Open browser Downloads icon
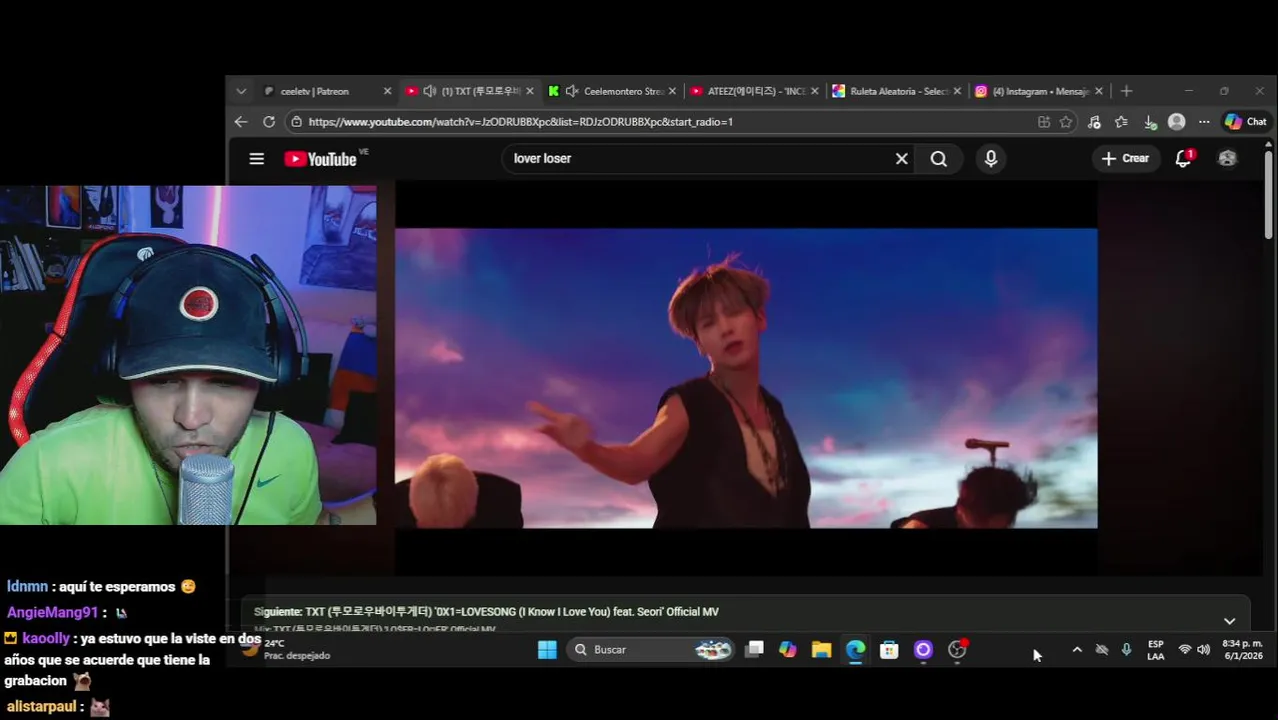 pyautogui.click(x=1150, y=122)
